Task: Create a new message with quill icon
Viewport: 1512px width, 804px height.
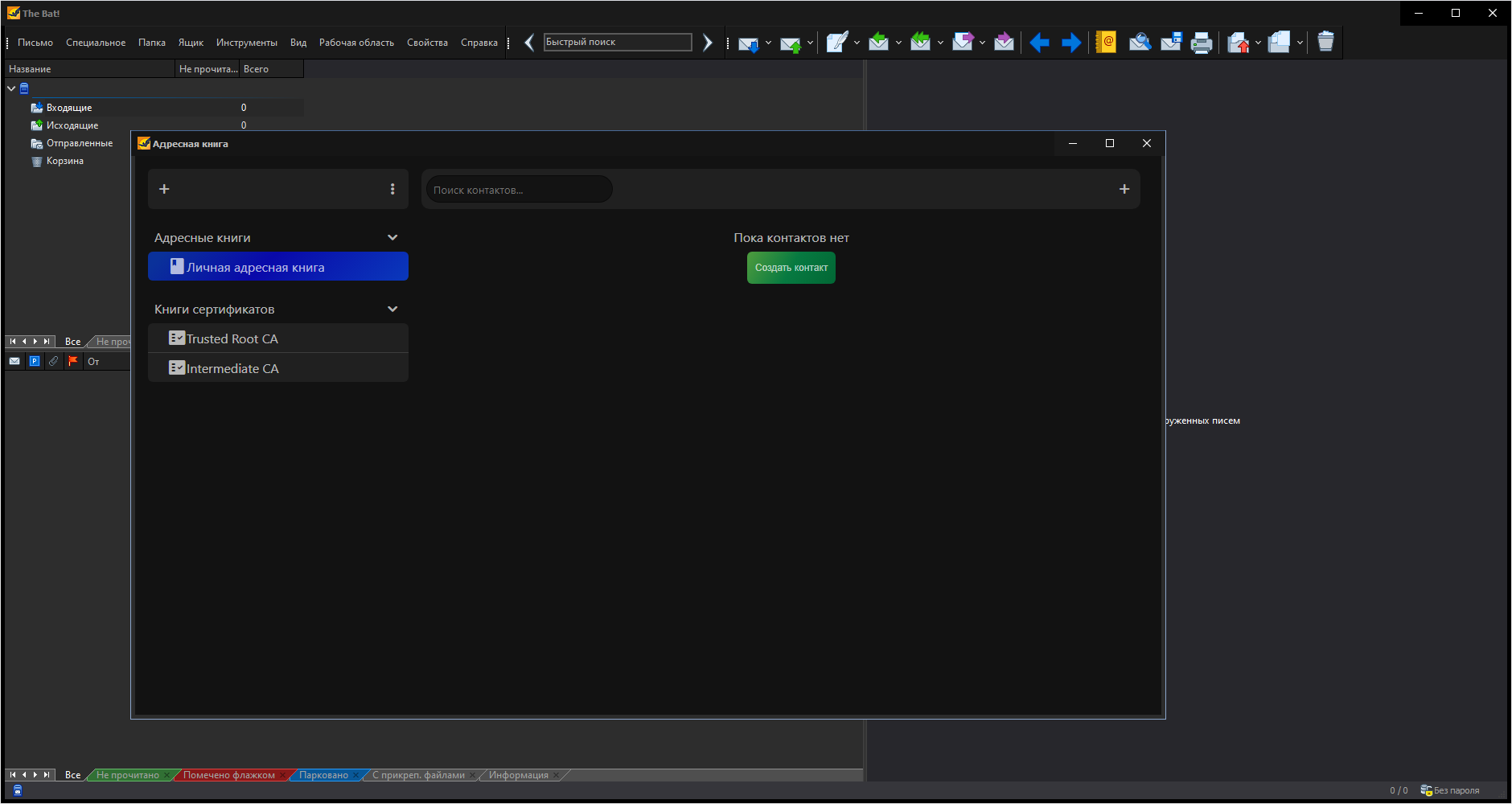Action: point(836,42)
